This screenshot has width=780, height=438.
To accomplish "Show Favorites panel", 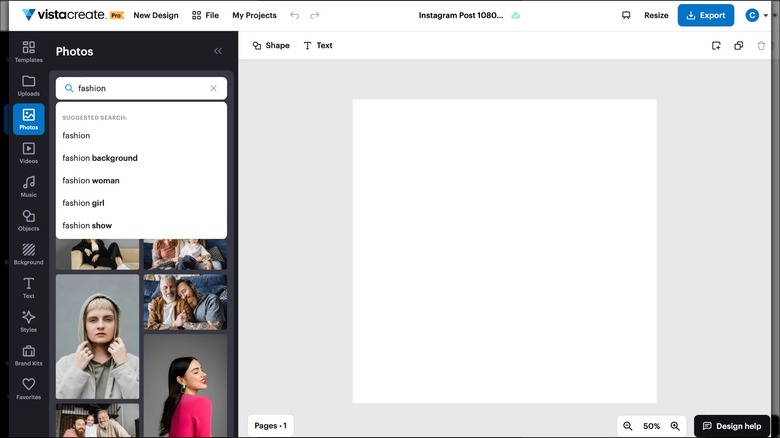I will 28,388.
